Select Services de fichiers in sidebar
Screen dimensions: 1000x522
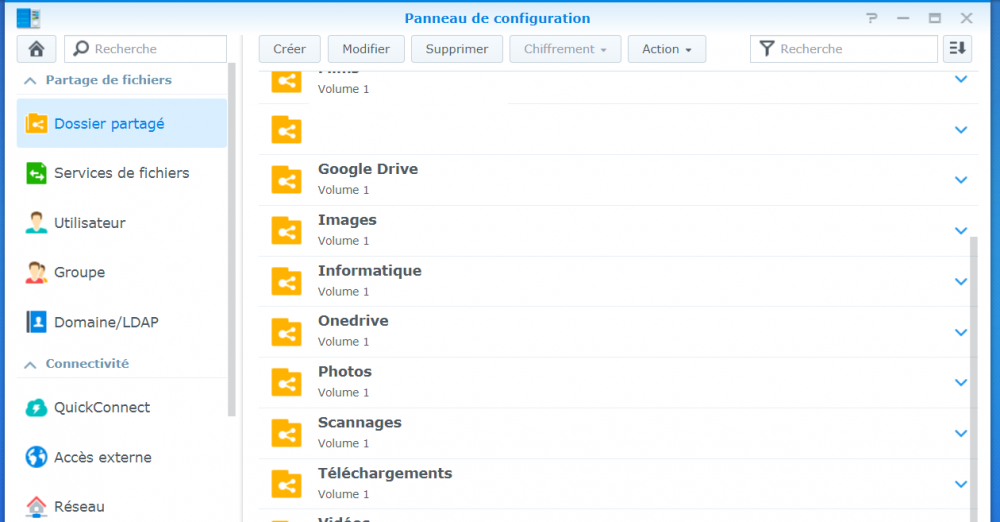(121, 173)
